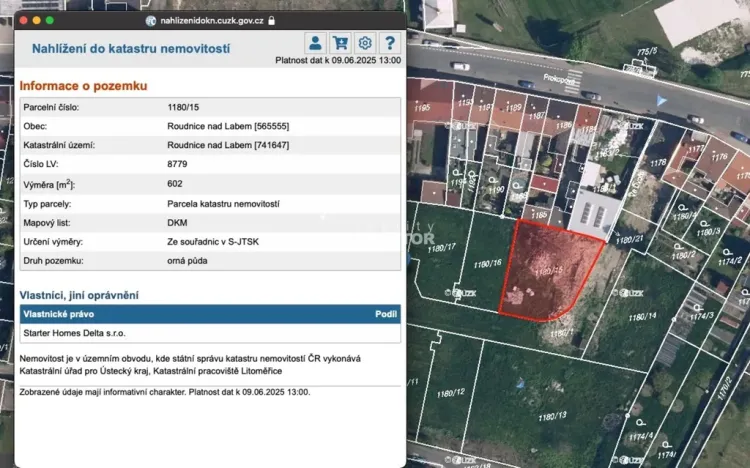Image resolution: width=750 pixels, height=468 pixels.
Task: Click the Nahlížení do katastru nemovitostí heading
Action: pyautogui.click(x=131, y=48)
